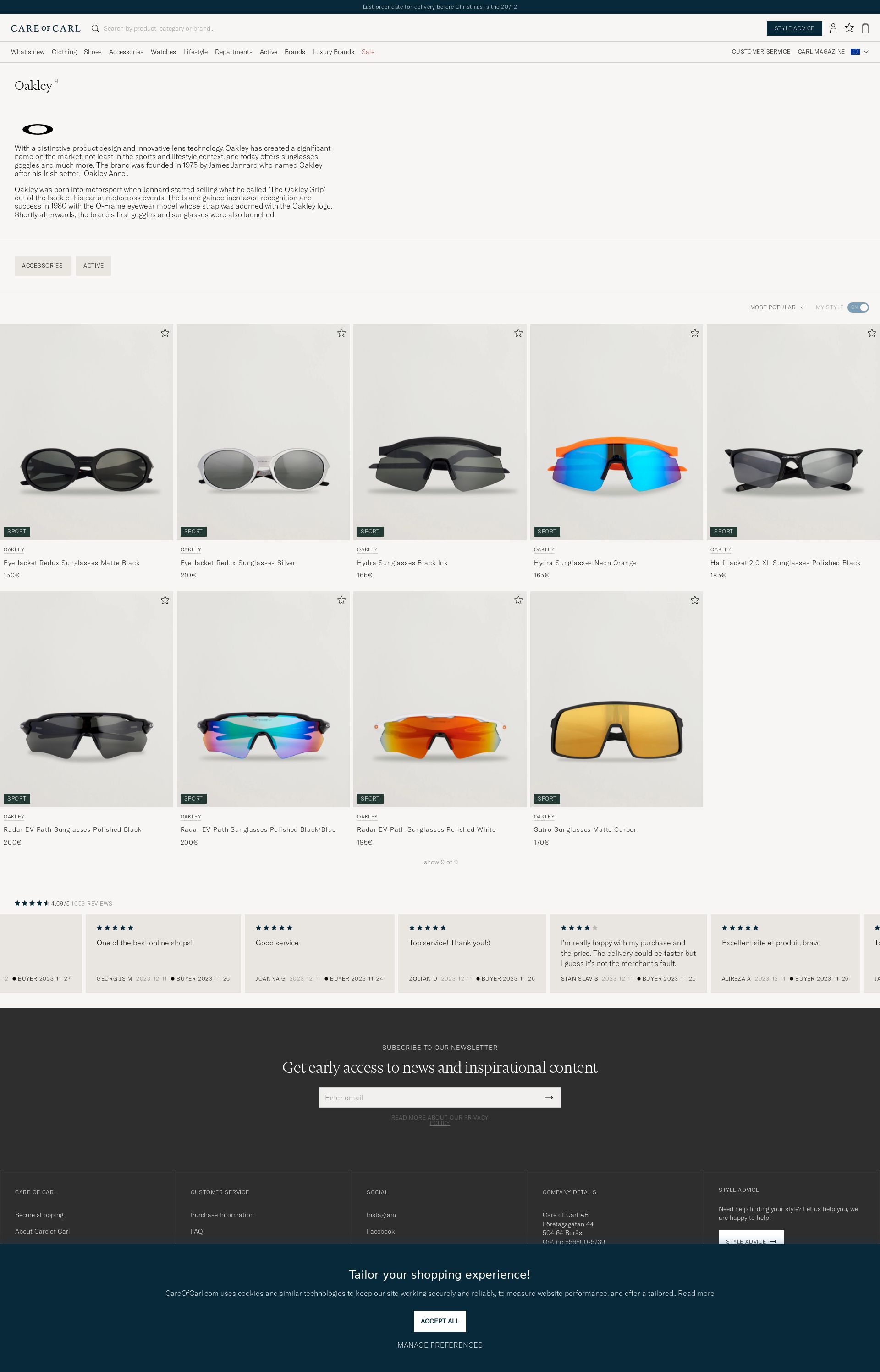Open Instagram footer link
This screenshot has width=880, height=1372.
(381, 1215)
